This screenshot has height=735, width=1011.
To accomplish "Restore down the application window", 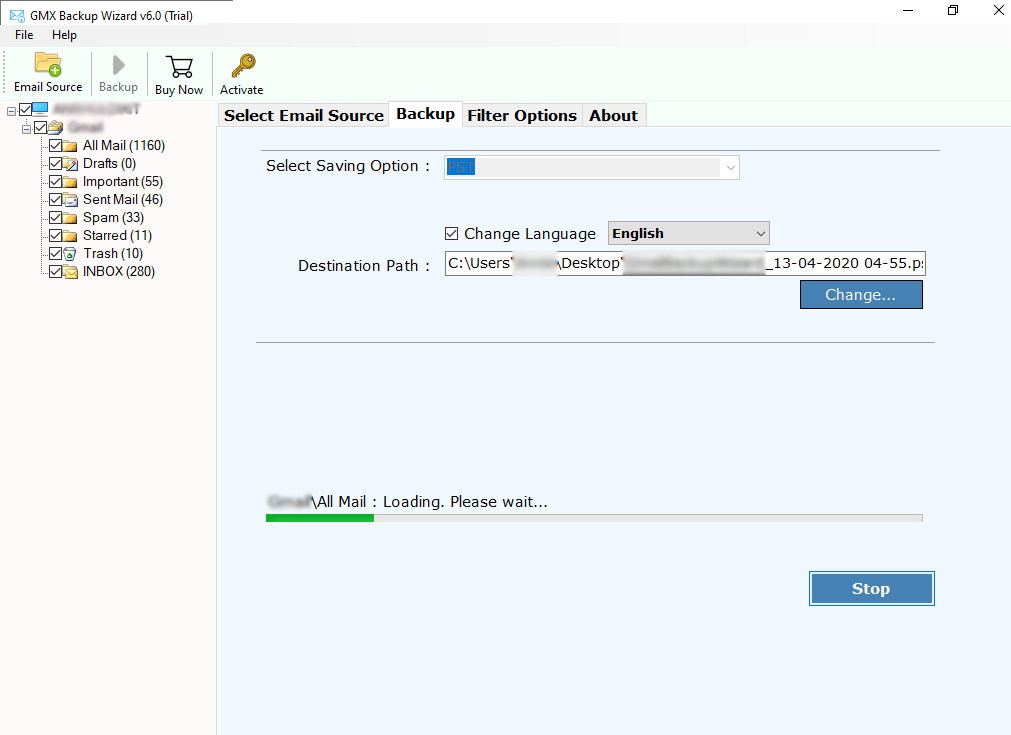I will coord(952,11).
